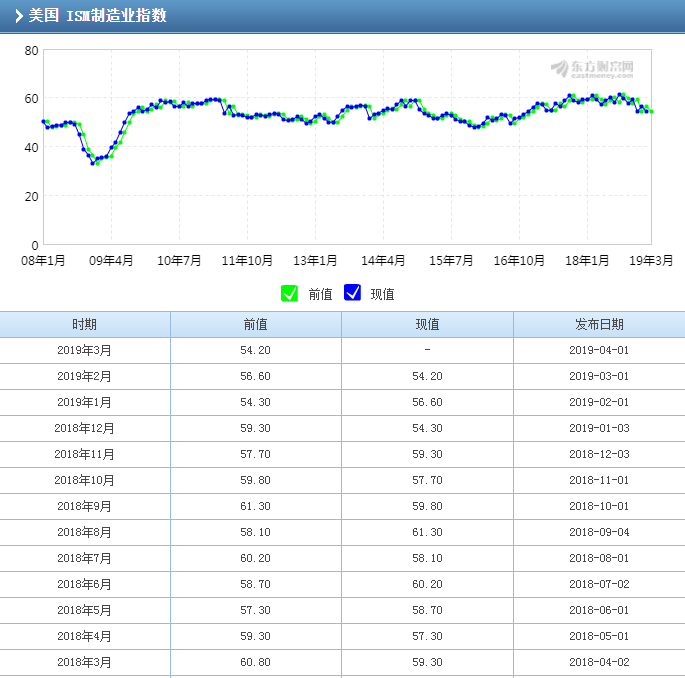
Task: Toggle the green 前值 legend checkbox
Action: coord(290,293)
